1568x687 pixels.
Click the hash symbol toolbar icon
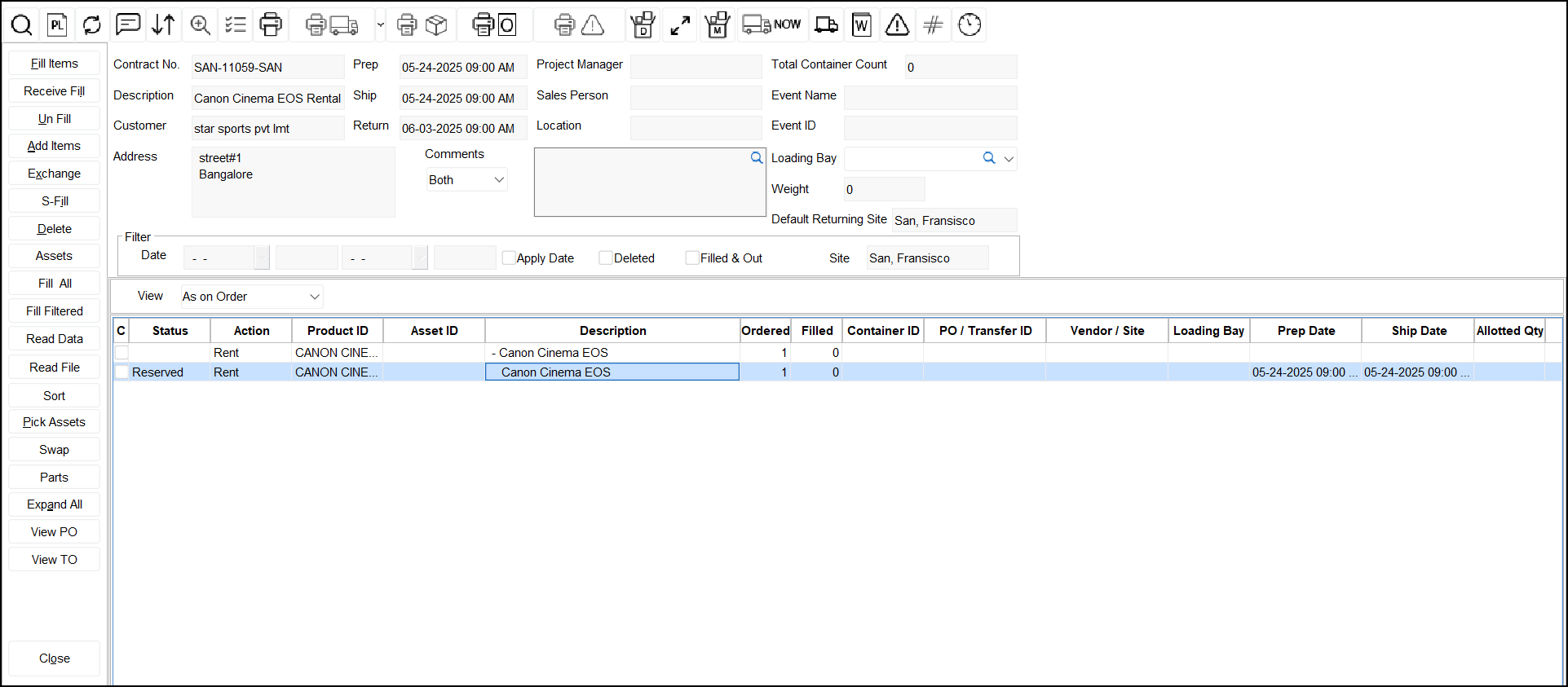coord(933,25)
